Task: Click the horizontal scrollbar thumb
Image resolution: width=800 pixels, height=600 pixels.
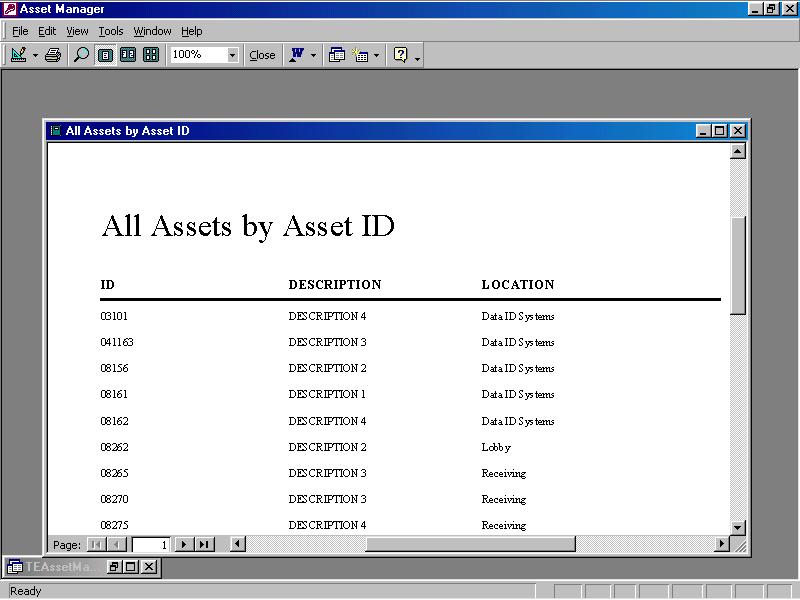Action: click(x=470, y=544)
